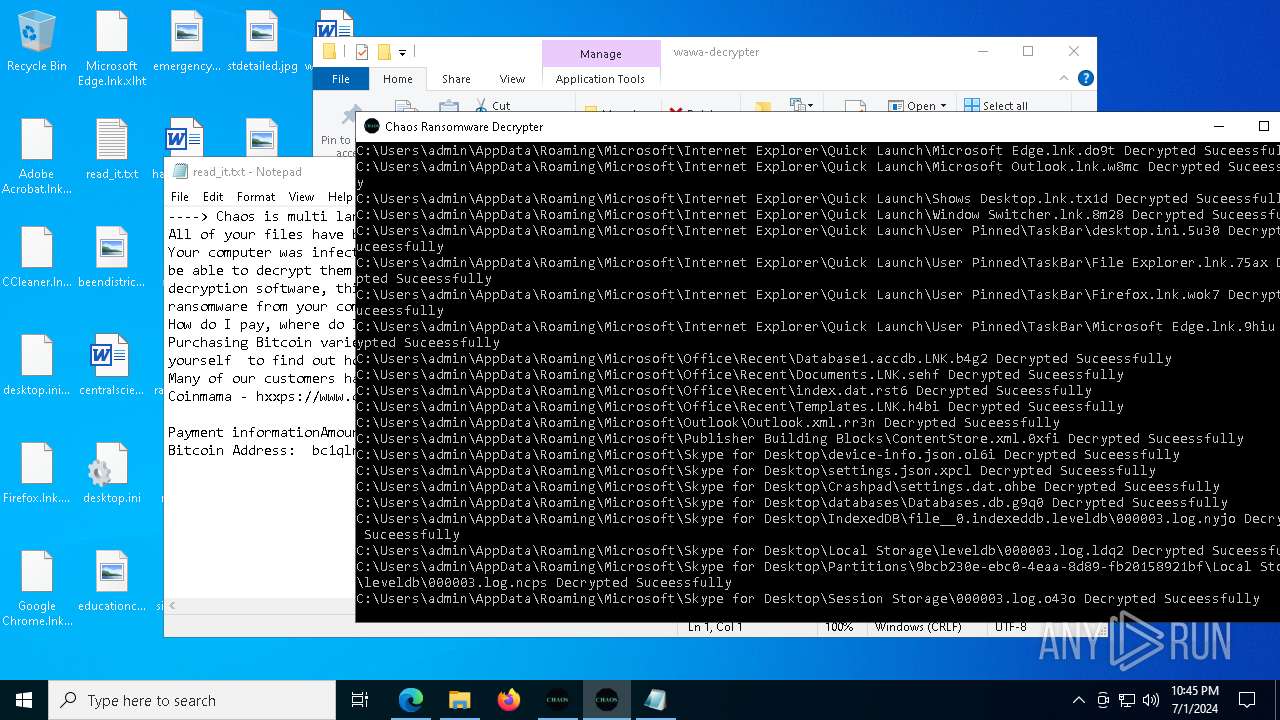This screenshot has height=720, width=1280.
Task: Select the stdetailed.jpg desktop file
Action: (x=262, y=42)
